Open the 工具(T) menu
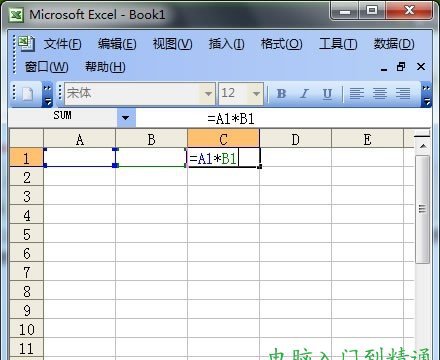This screenshot has height=360, width=440. (338, 44)
